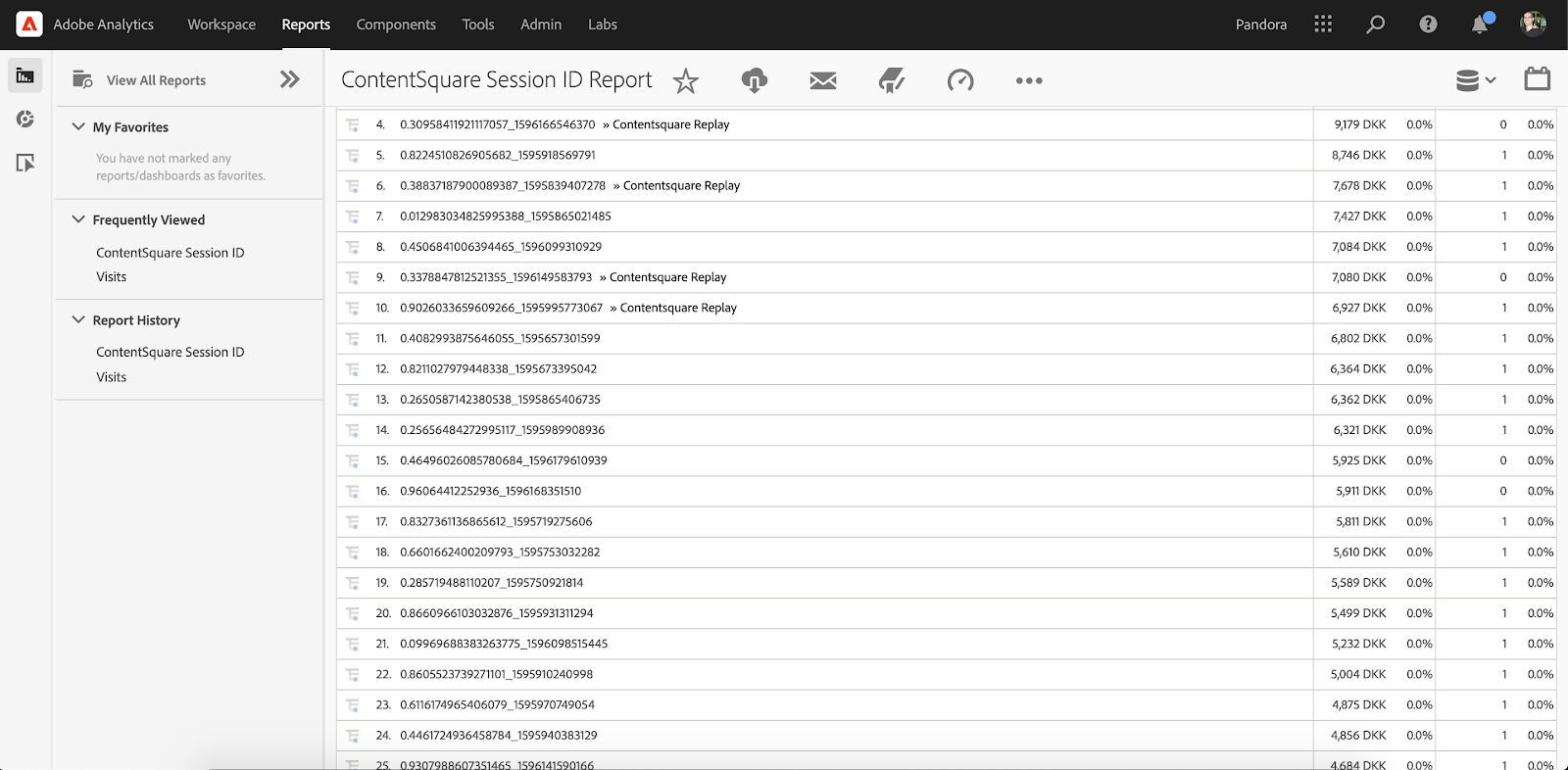This screenshot has height=770, width=1568.
Task: Open the notifications bell
Action: click(x=1481, y=24)
